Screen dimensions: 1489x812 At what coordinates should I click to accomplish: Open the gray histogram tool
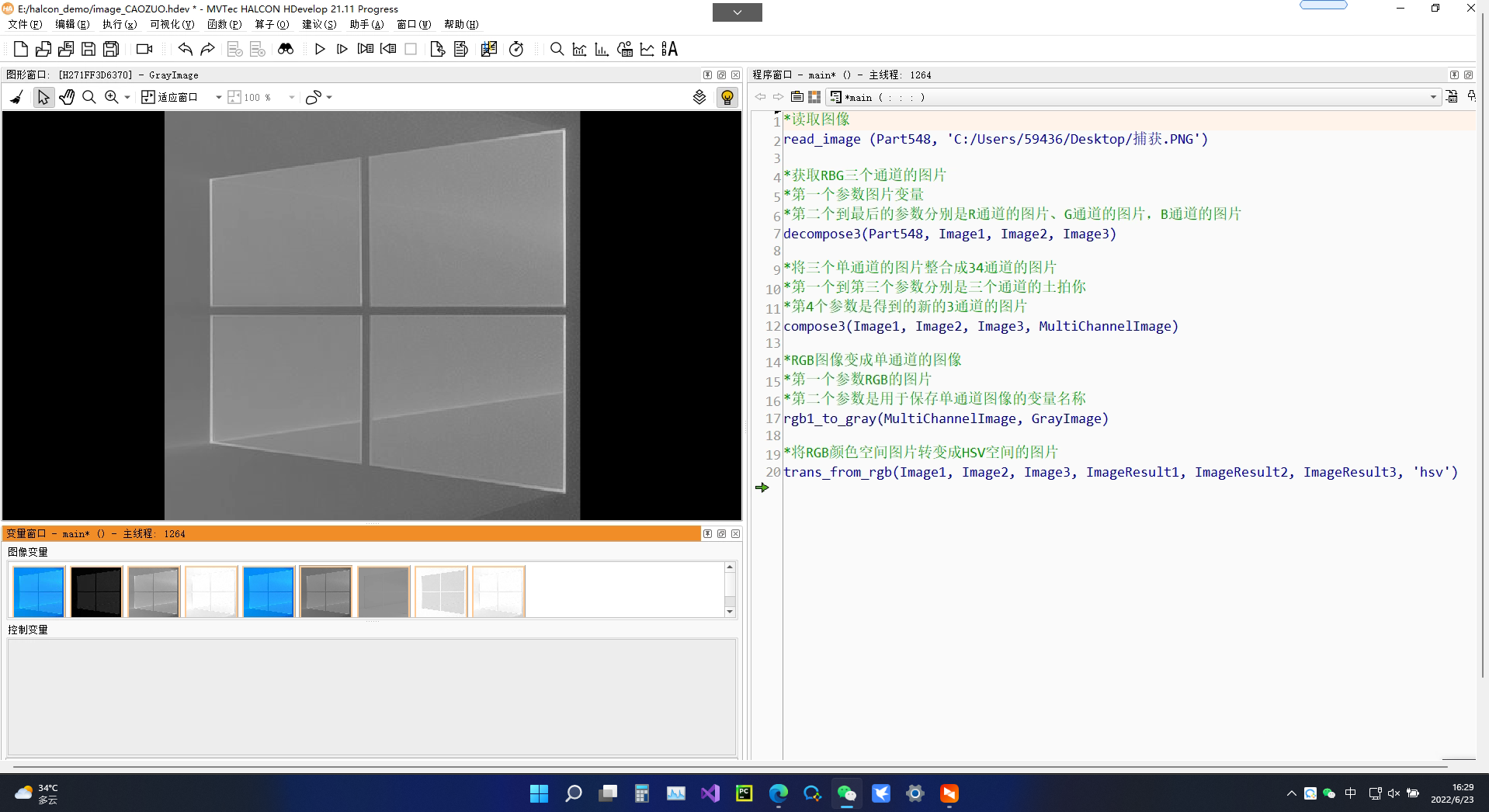coord(579,49)
